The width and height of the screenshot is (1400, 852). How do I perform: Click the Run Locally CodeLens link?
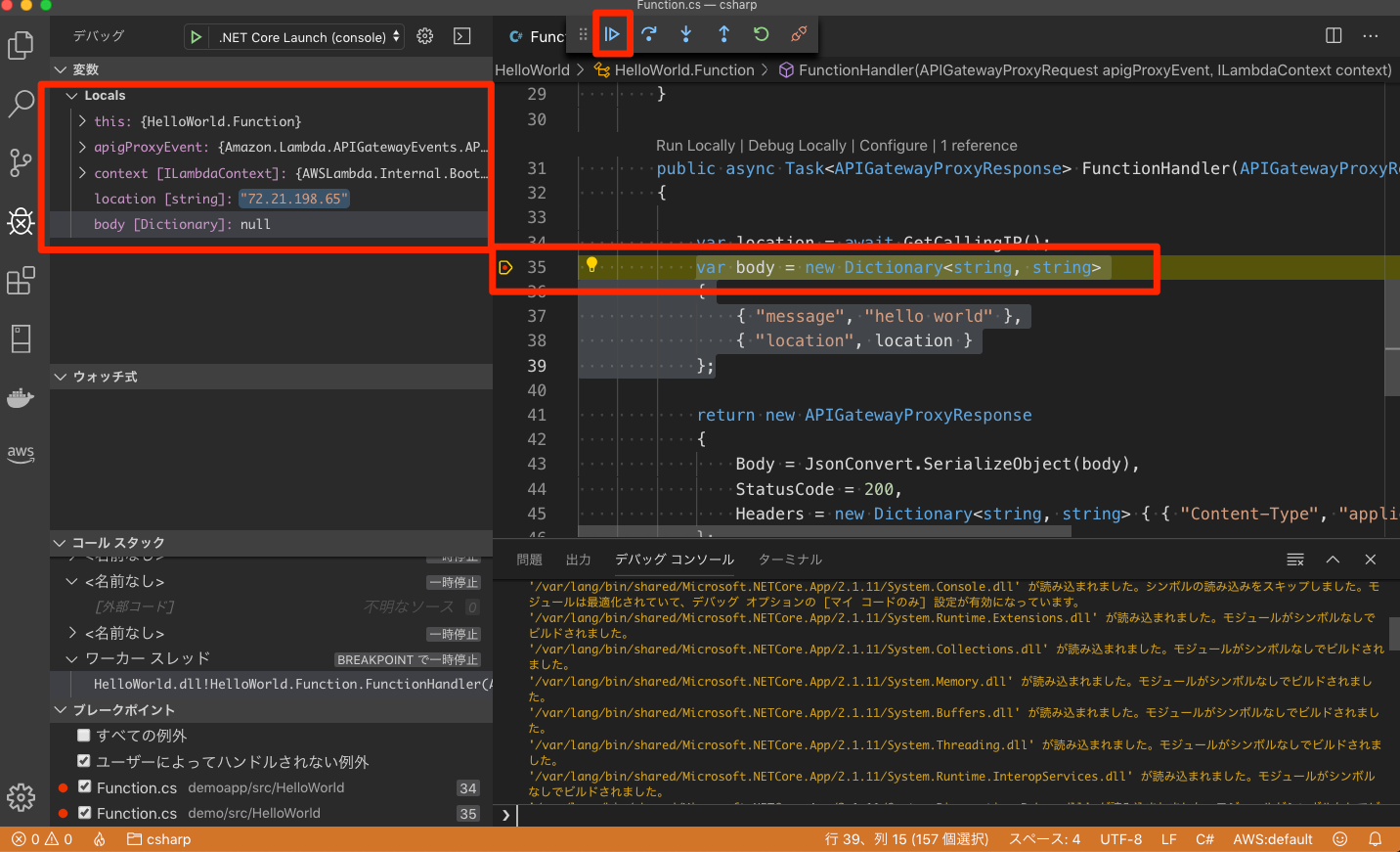[695, 145]
